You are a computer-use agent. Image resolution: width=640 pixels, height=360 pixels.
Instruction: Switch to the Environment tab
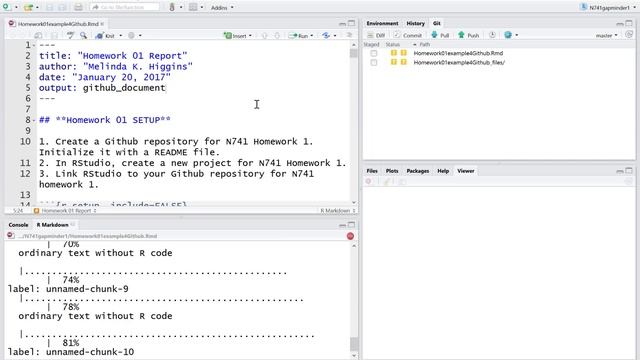tap(382, 23)
